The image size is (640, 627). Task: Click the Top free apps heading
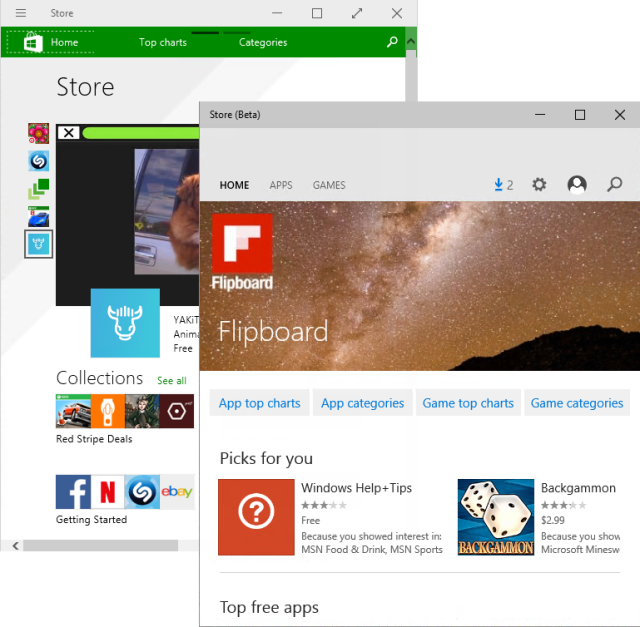(x=269, y=607)
